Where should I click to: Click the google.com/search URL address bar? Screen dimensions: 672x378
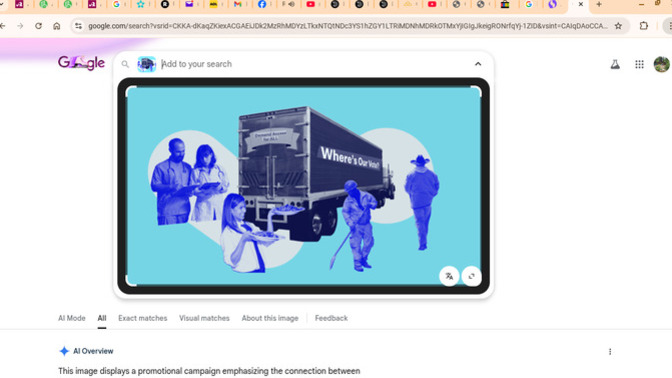348,26
